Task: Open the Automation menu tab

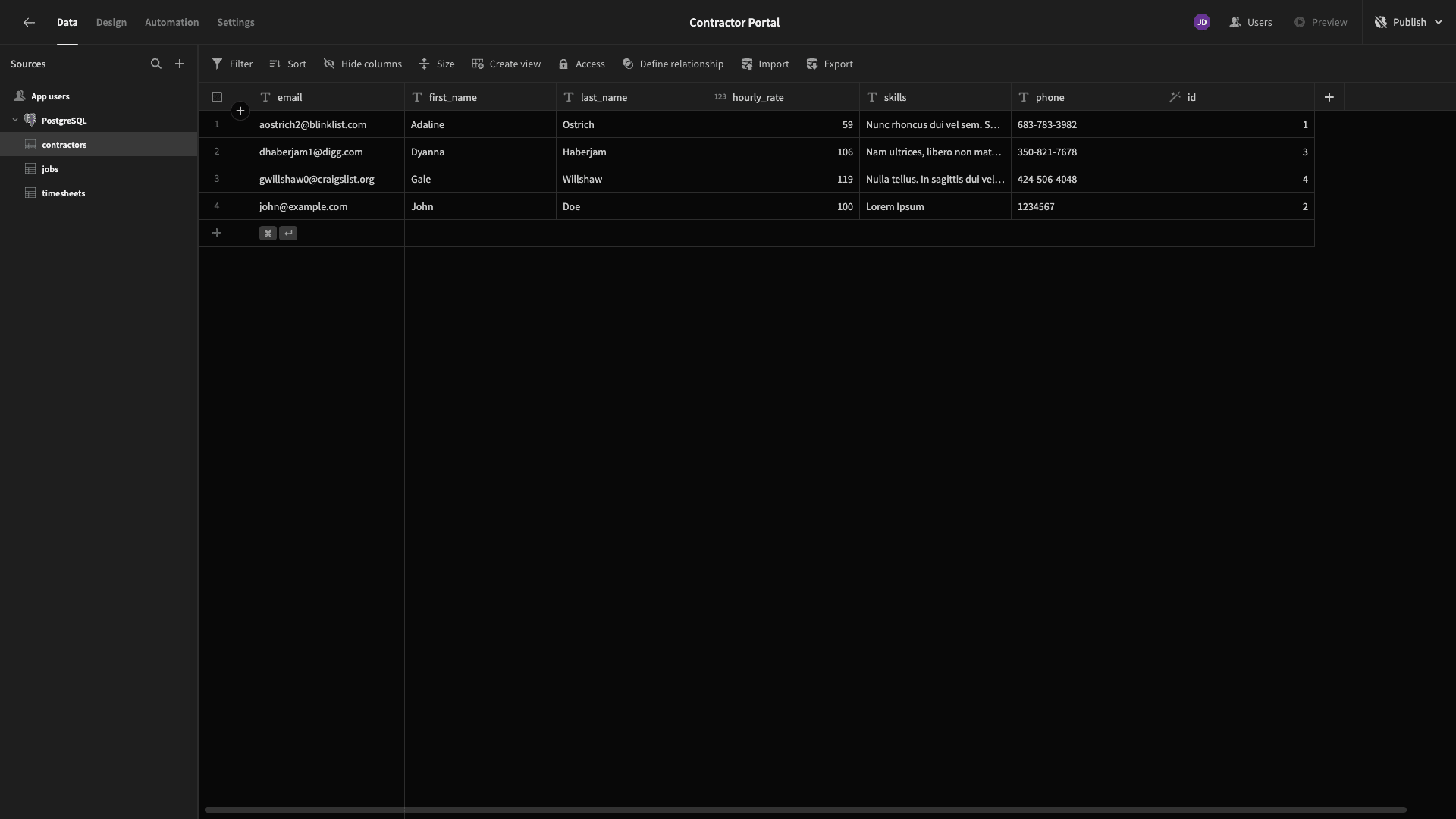Action: (172, 22)
